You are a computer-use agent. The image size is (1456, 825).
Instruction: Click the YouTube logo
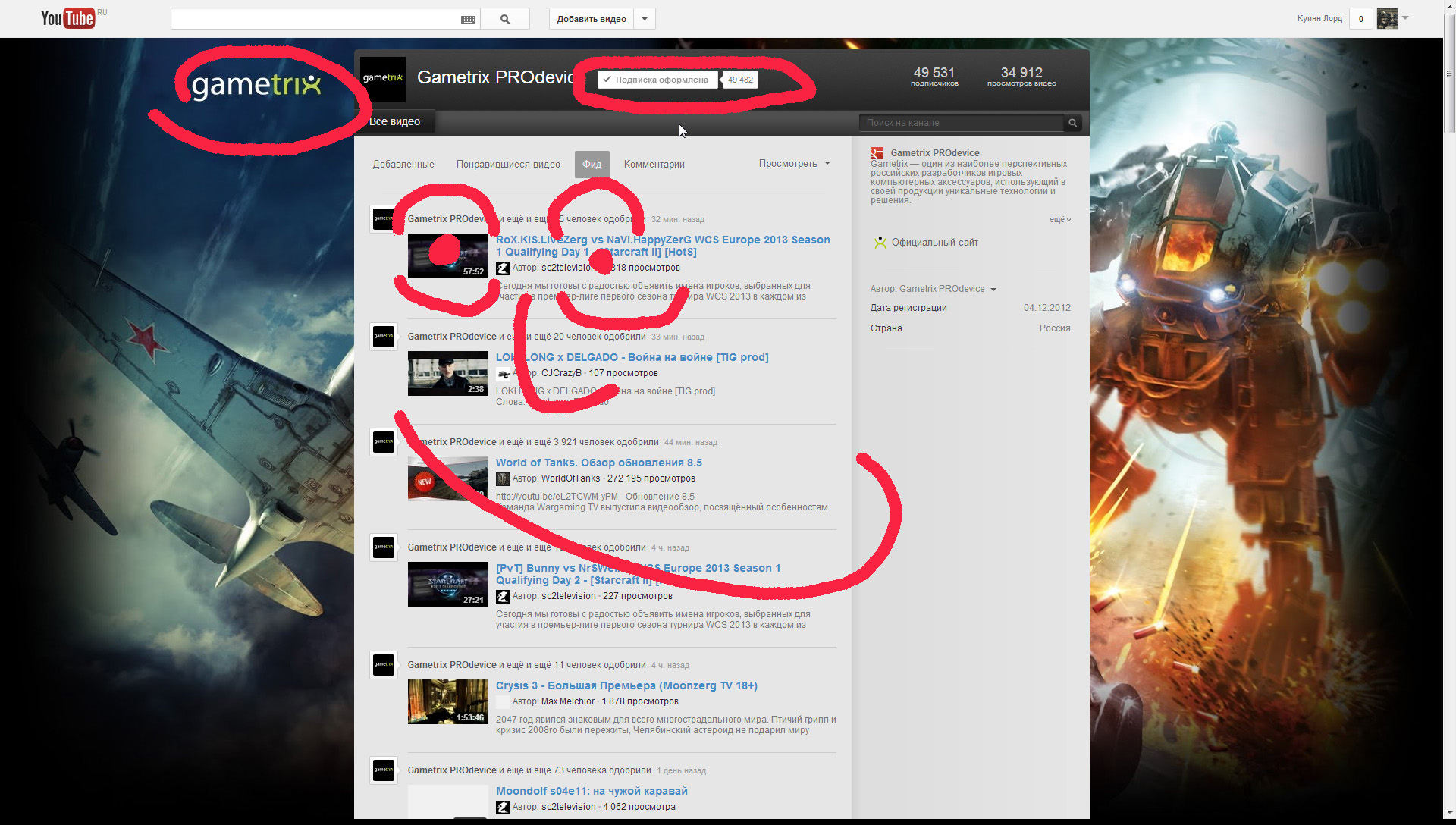click(x=67, y=18)
